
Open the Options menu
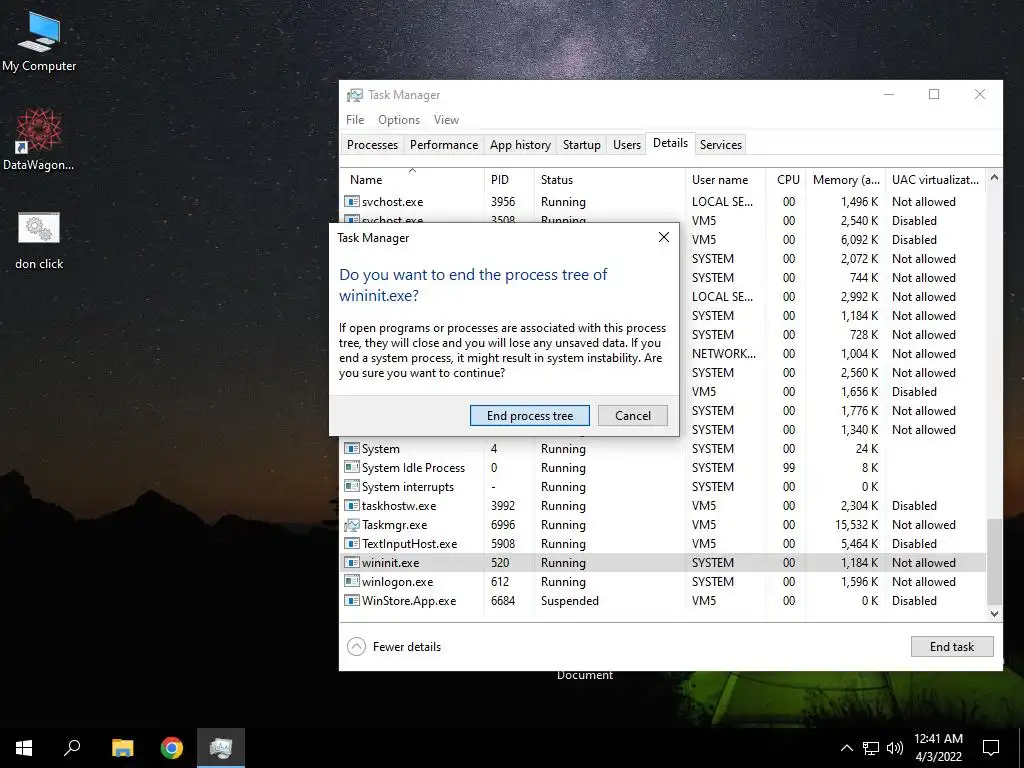(399, 120)
